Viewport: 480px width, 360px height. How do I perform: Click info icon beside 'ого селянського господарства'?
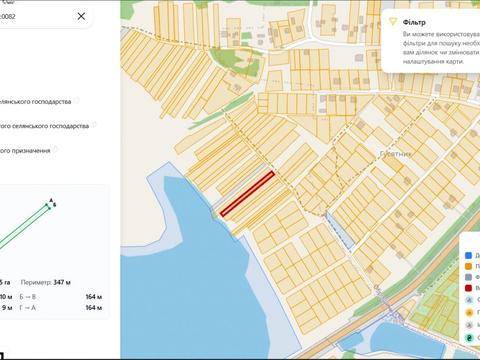point(94,125)
